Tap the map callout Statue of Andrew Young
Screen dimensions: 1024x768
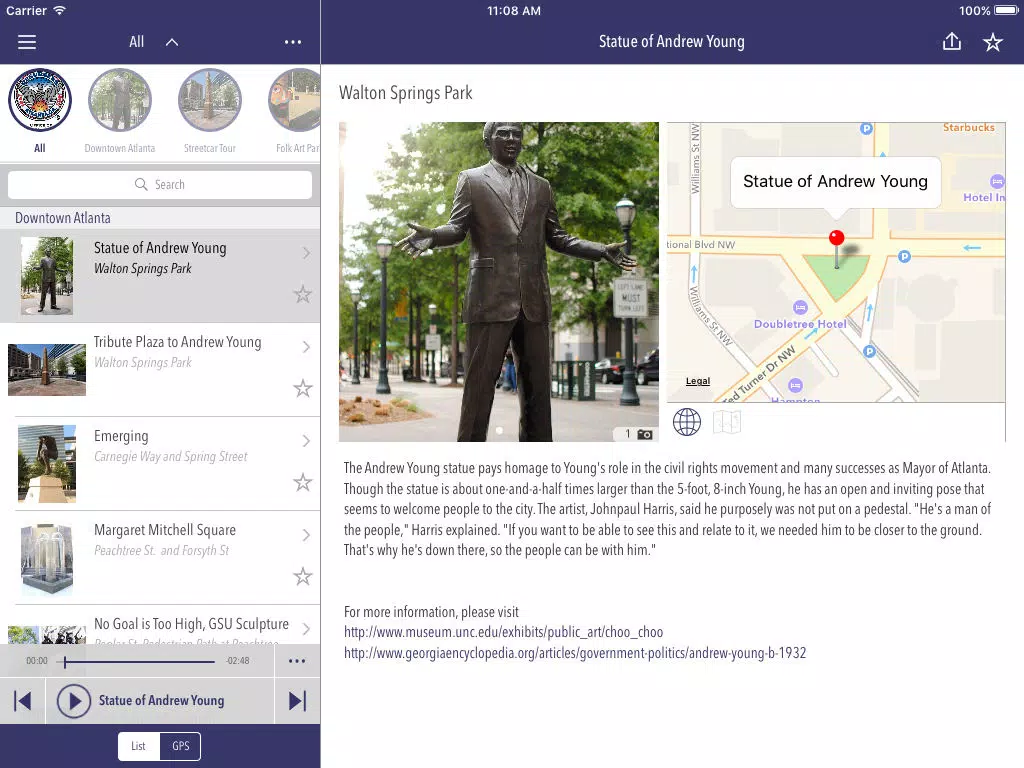[x=835, y=182]
